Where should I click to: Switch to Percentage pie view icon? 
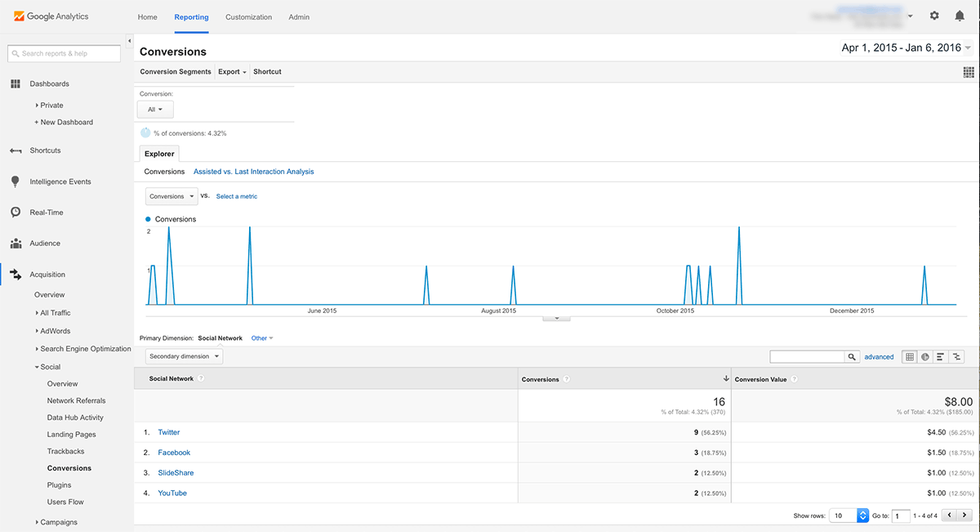[x=925, y=357]
